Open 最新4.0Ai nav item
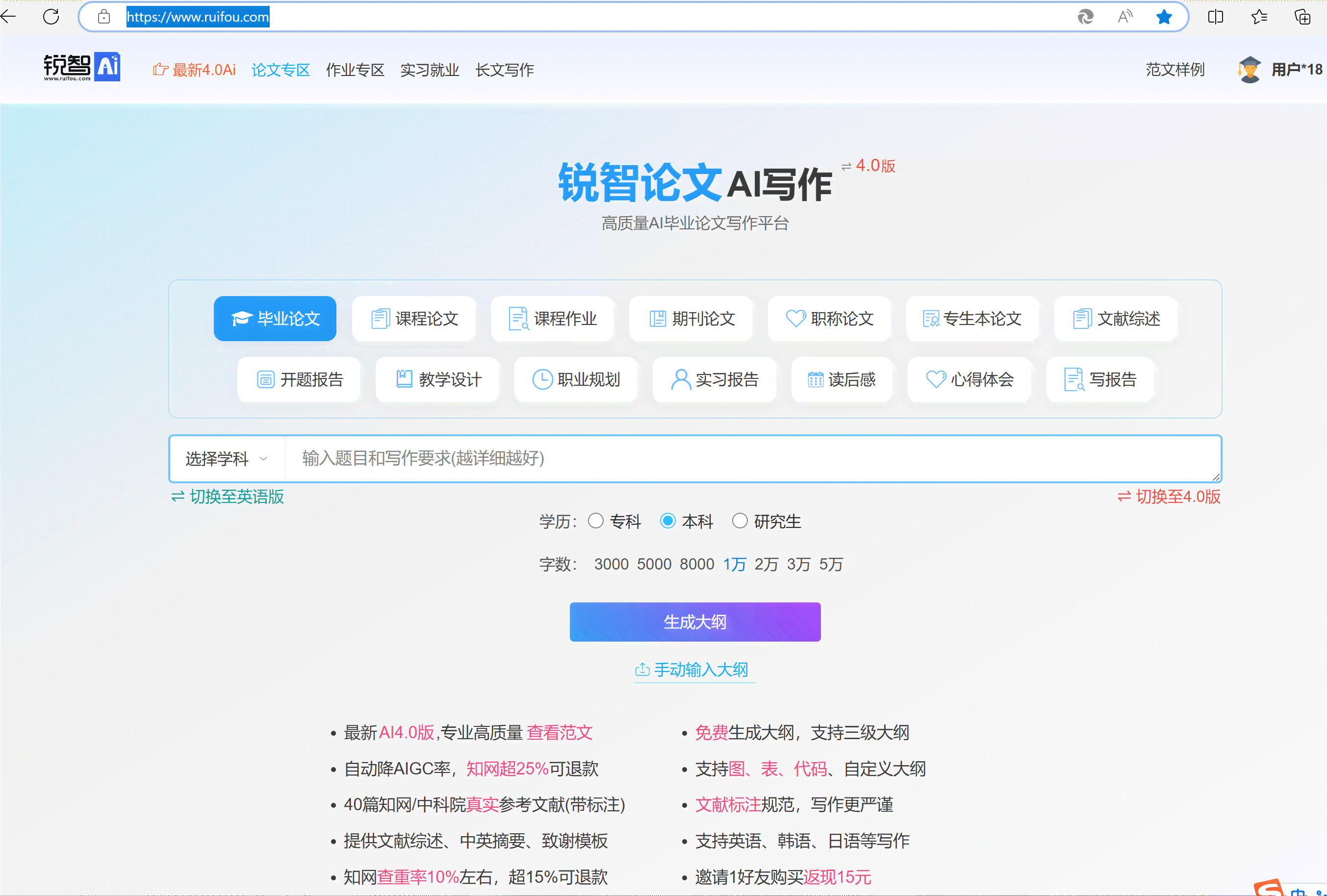This screenshot has width=1327, height=896. pyautogui.click(x=194, y=70)
